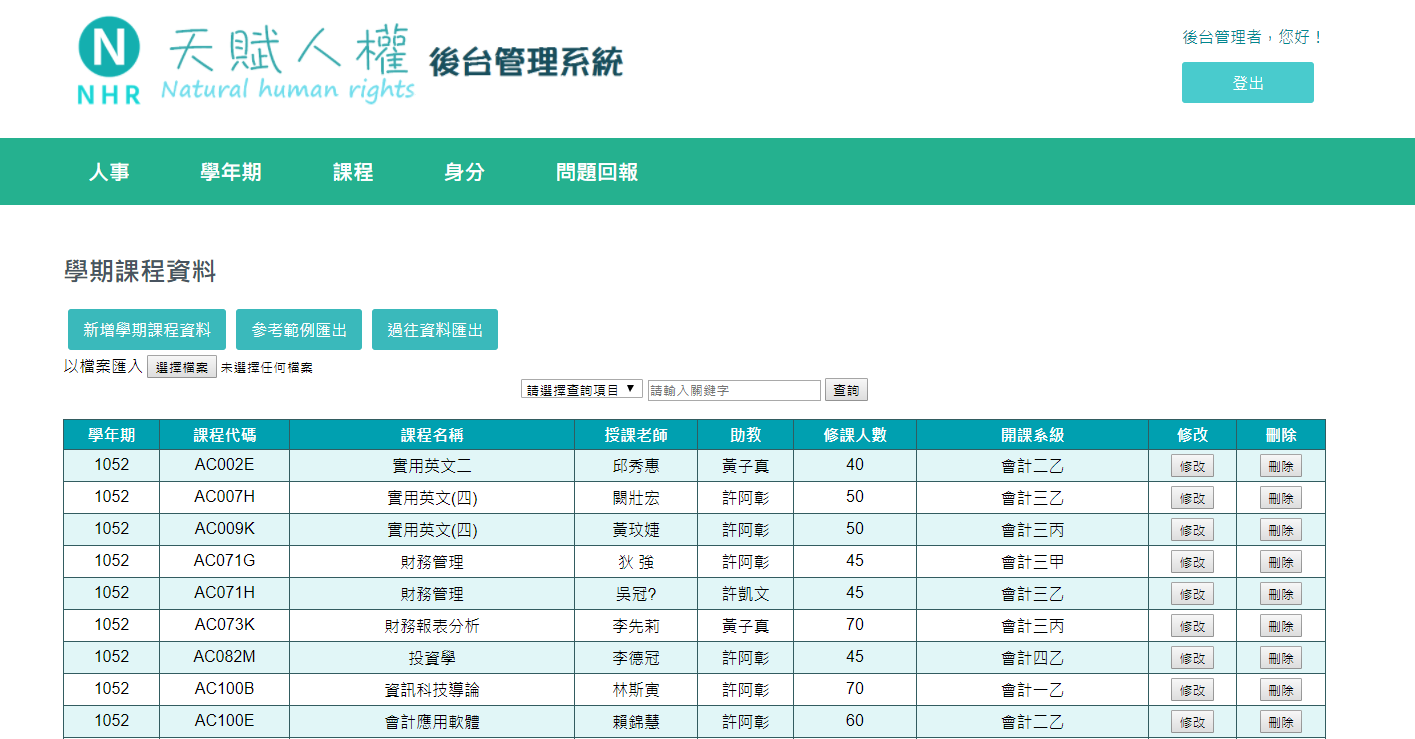Click 修改 for course AC071G
This screenshot has width=1415, height=739.
pos(1192,562)
